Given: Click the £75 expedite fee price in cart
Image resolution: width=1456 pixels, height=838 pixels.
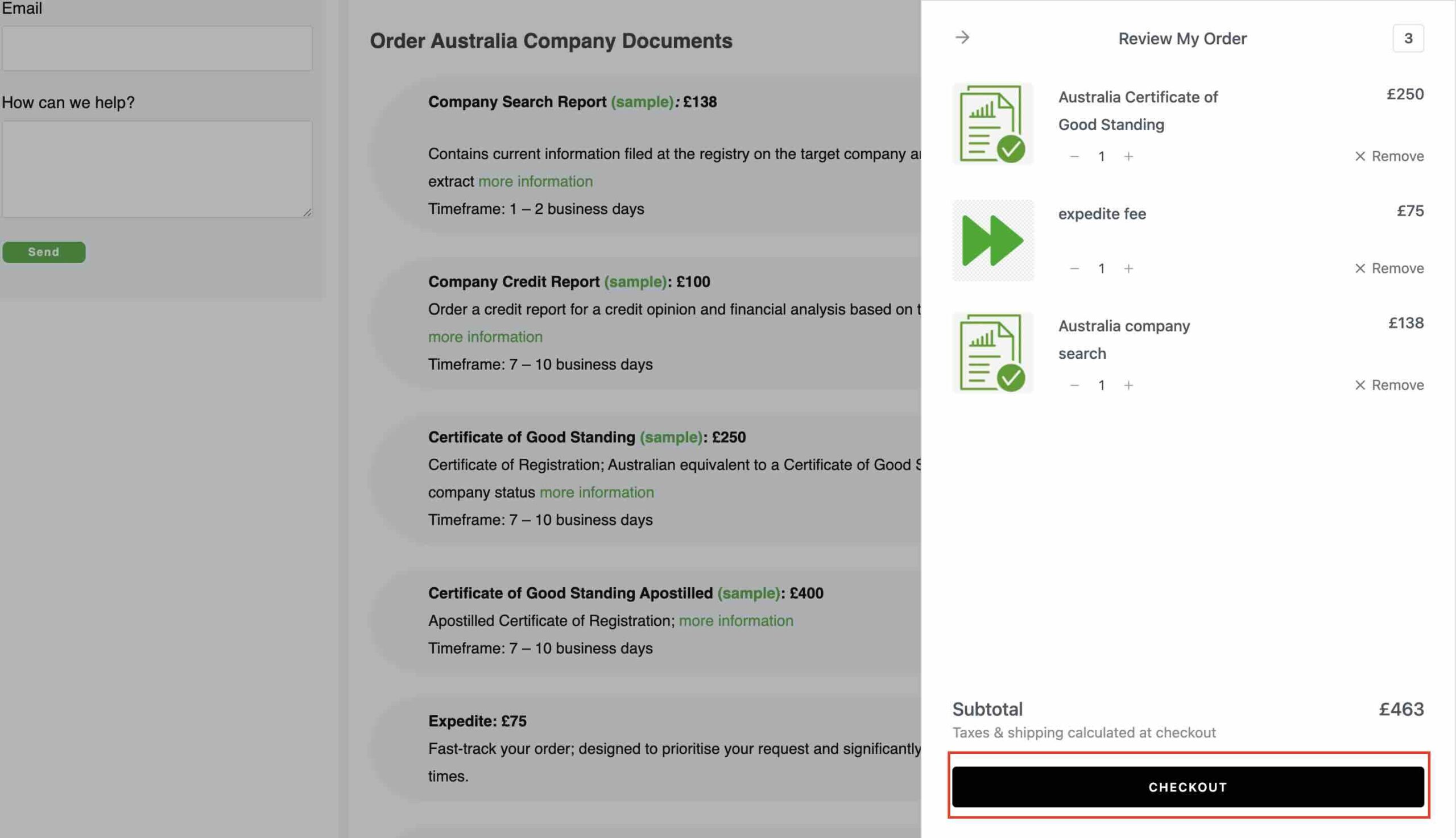Looking at the screenshot, I should click(x=1410, y=211).
